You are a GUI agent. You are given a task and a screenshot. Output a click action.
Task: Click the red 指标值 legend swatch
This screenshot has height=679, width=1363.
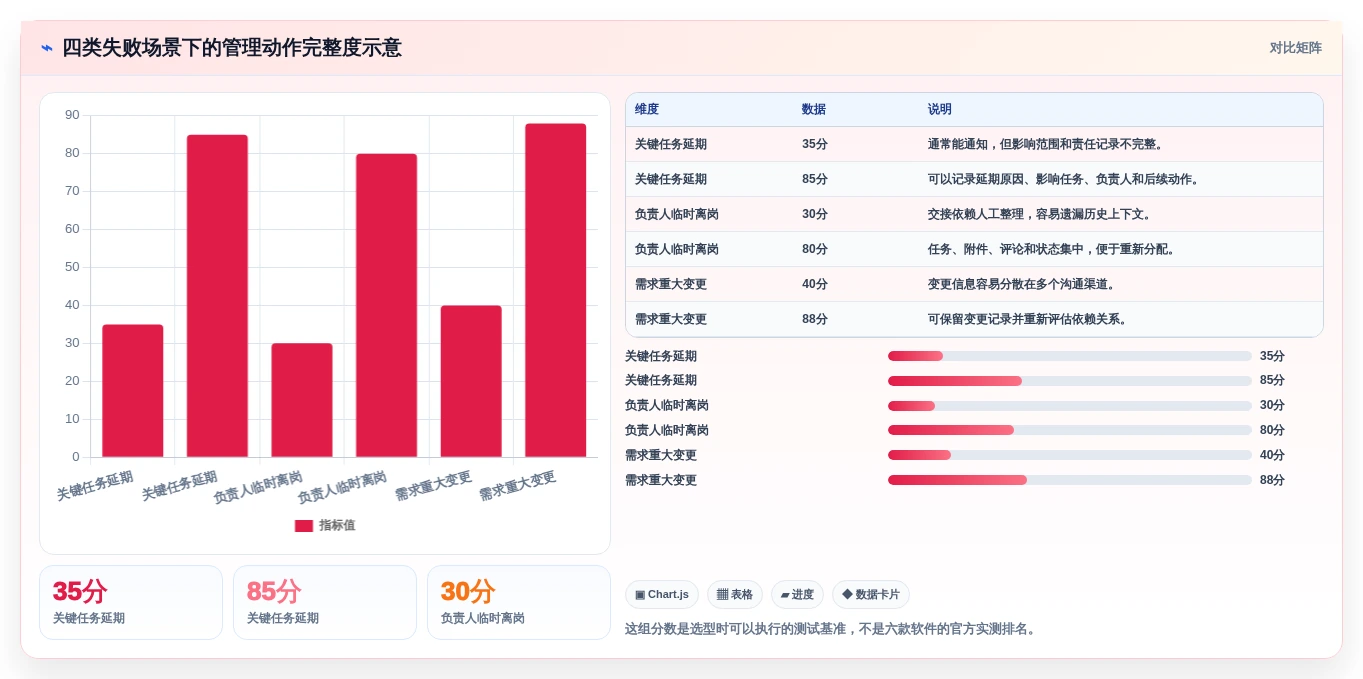pyautogui.click(x=304, y=525)
